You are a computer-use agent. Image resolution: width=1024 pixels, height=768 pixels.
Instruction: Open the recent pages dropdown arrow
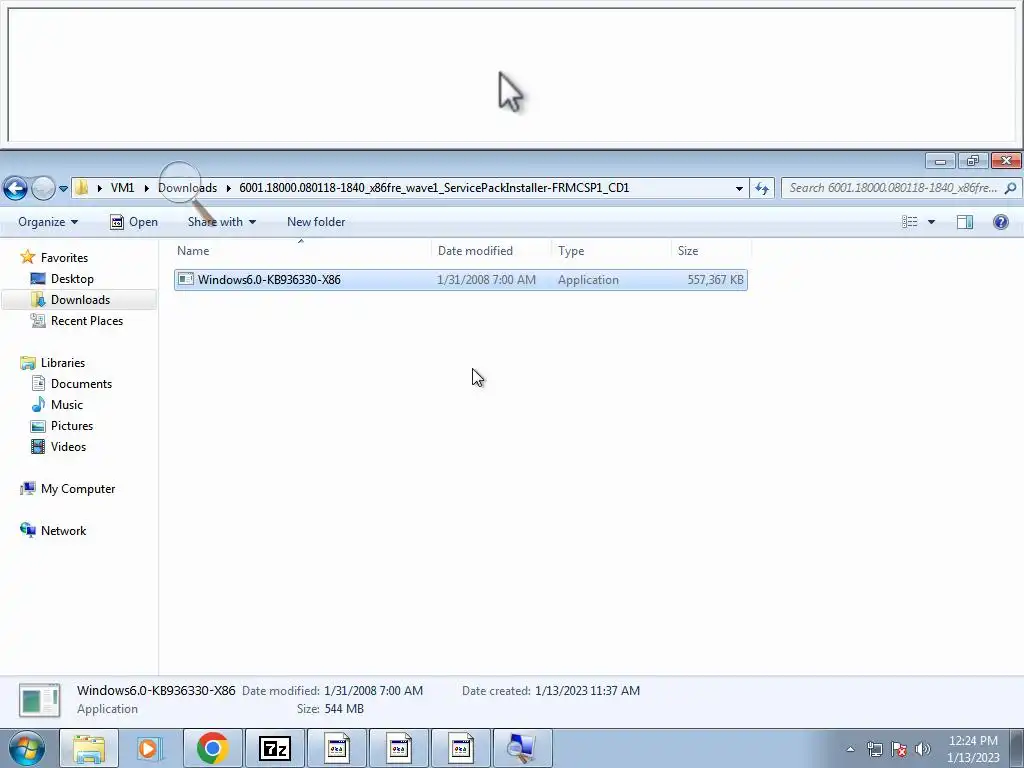[63, 189]
